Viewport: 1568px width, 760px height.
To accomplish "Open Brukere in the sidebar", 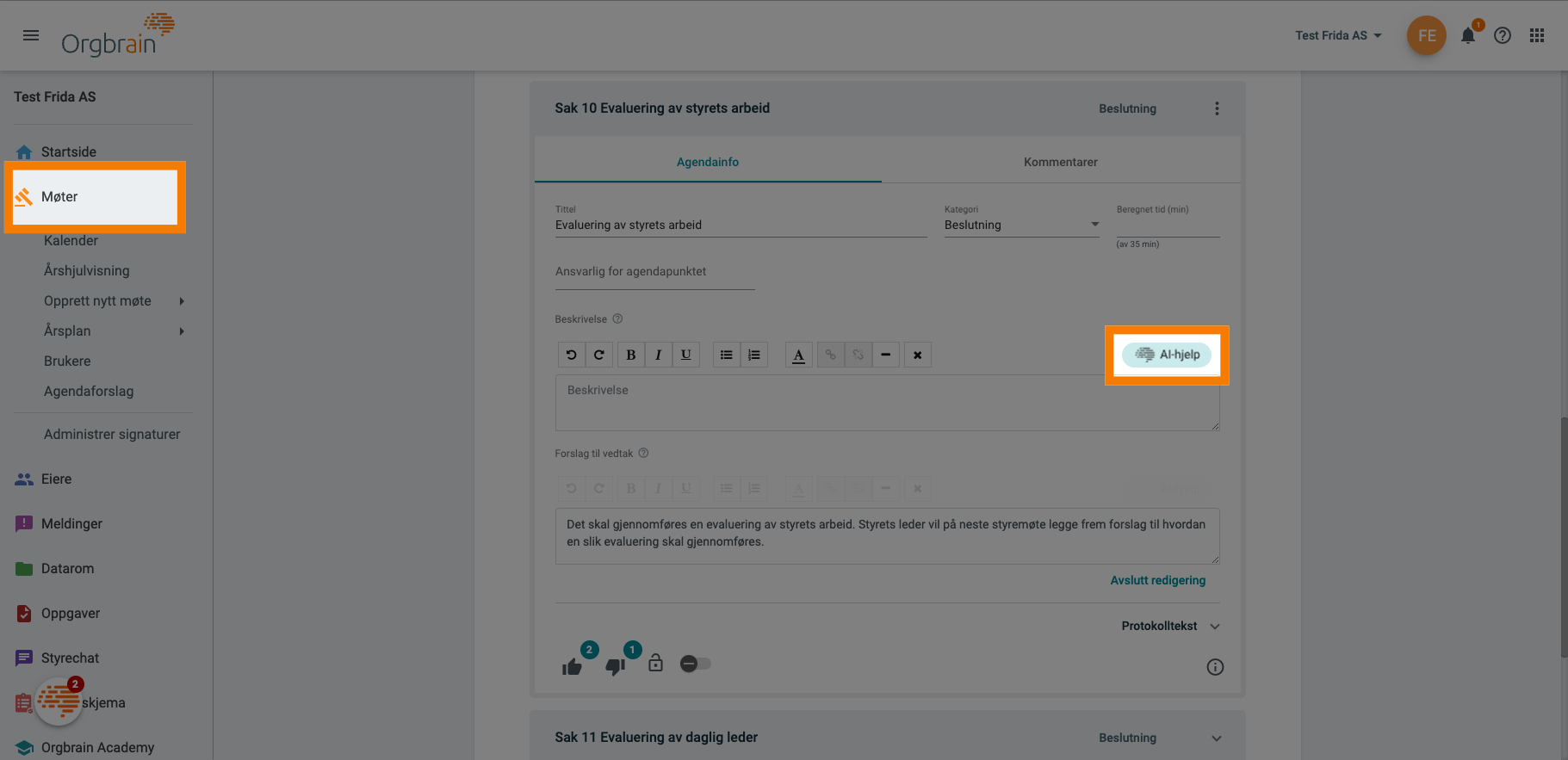I will (x=67, y=361).
